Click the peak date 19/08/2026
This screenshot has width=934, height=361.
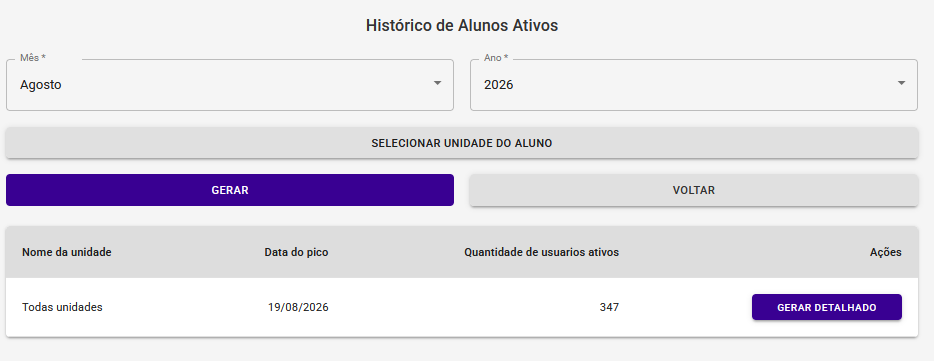click(298, 307)
